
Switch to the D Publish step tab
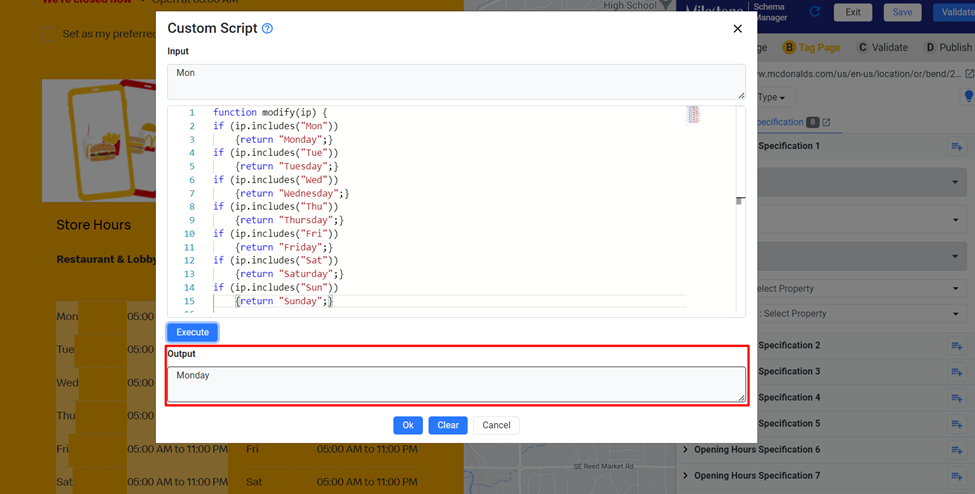(948, 47)
